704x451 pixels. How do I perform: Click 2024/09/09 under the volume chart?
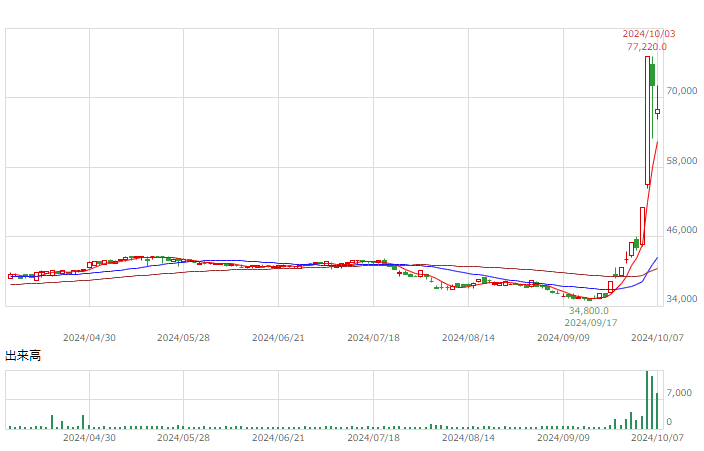563,438
